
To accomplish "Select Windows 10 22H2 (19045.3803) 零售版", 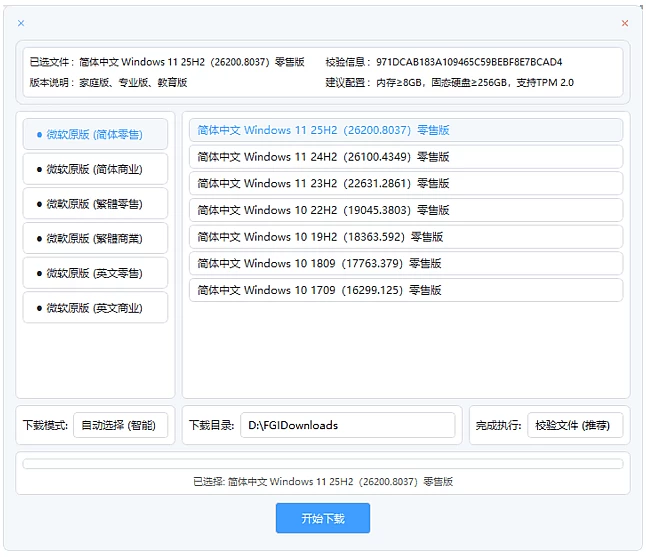I will (x=405, y=210).
